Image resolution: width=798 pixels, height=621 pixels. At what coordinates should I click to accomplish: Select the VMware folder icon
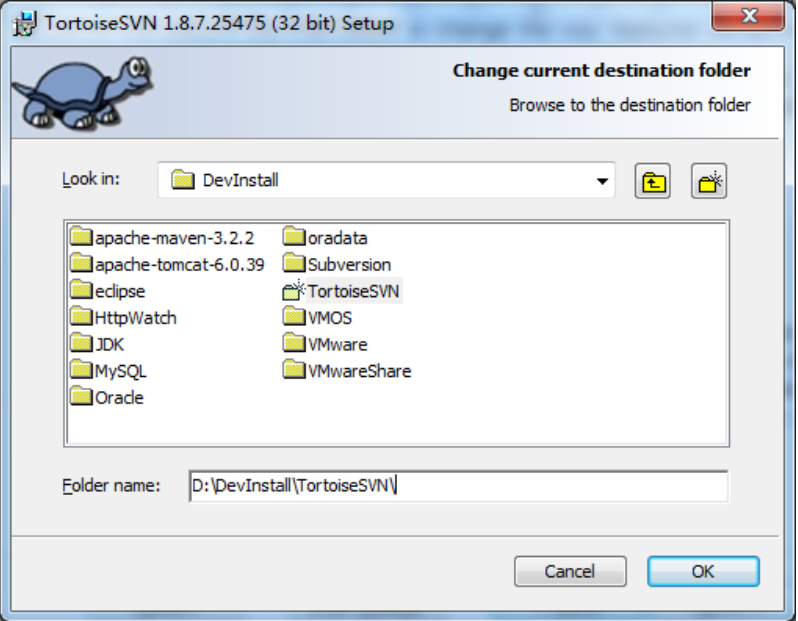coord(294,343)
